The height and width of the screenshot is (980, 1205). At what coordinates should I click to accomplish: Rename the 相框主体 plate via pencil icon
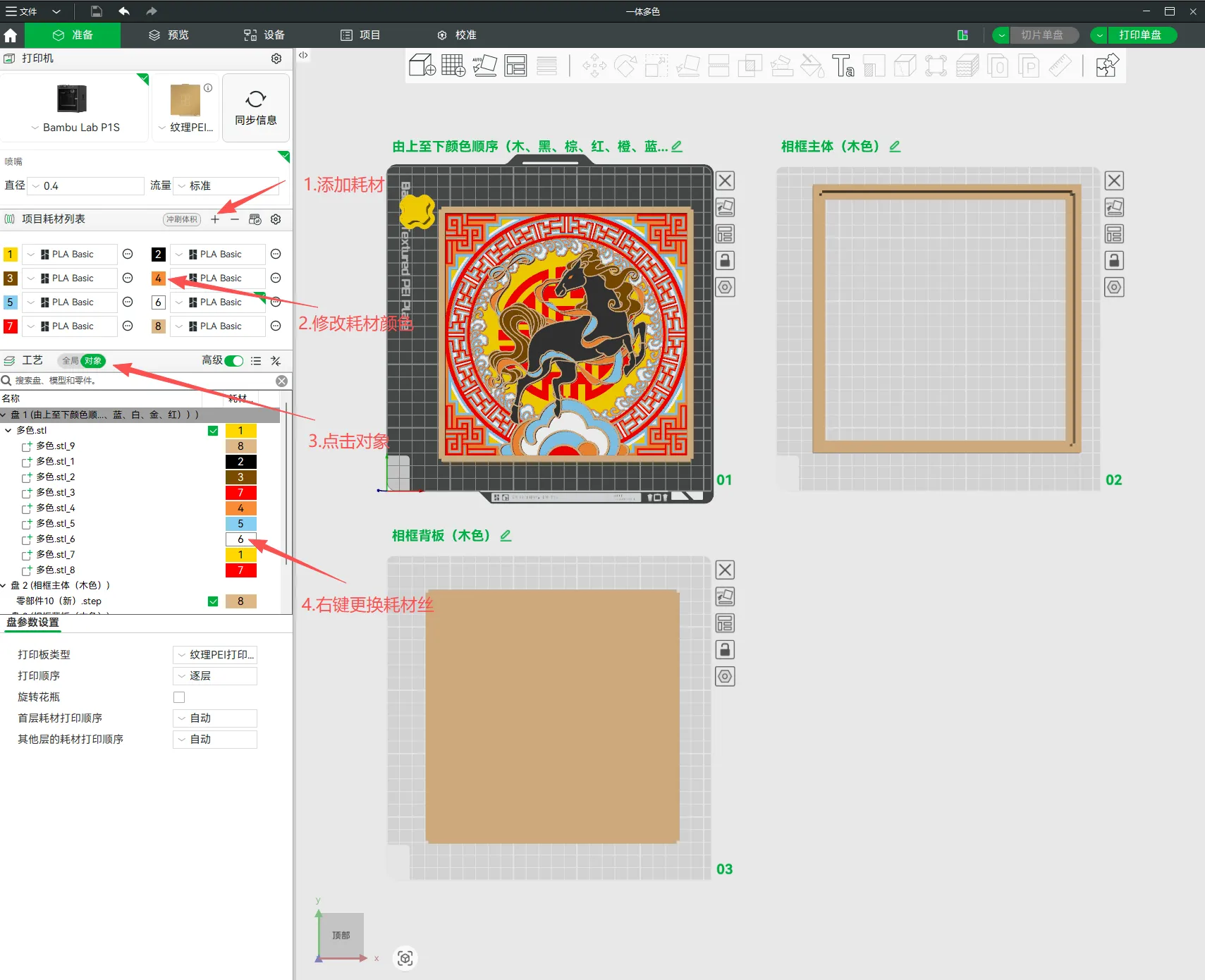pyautogui.click(x=895, y=147)
